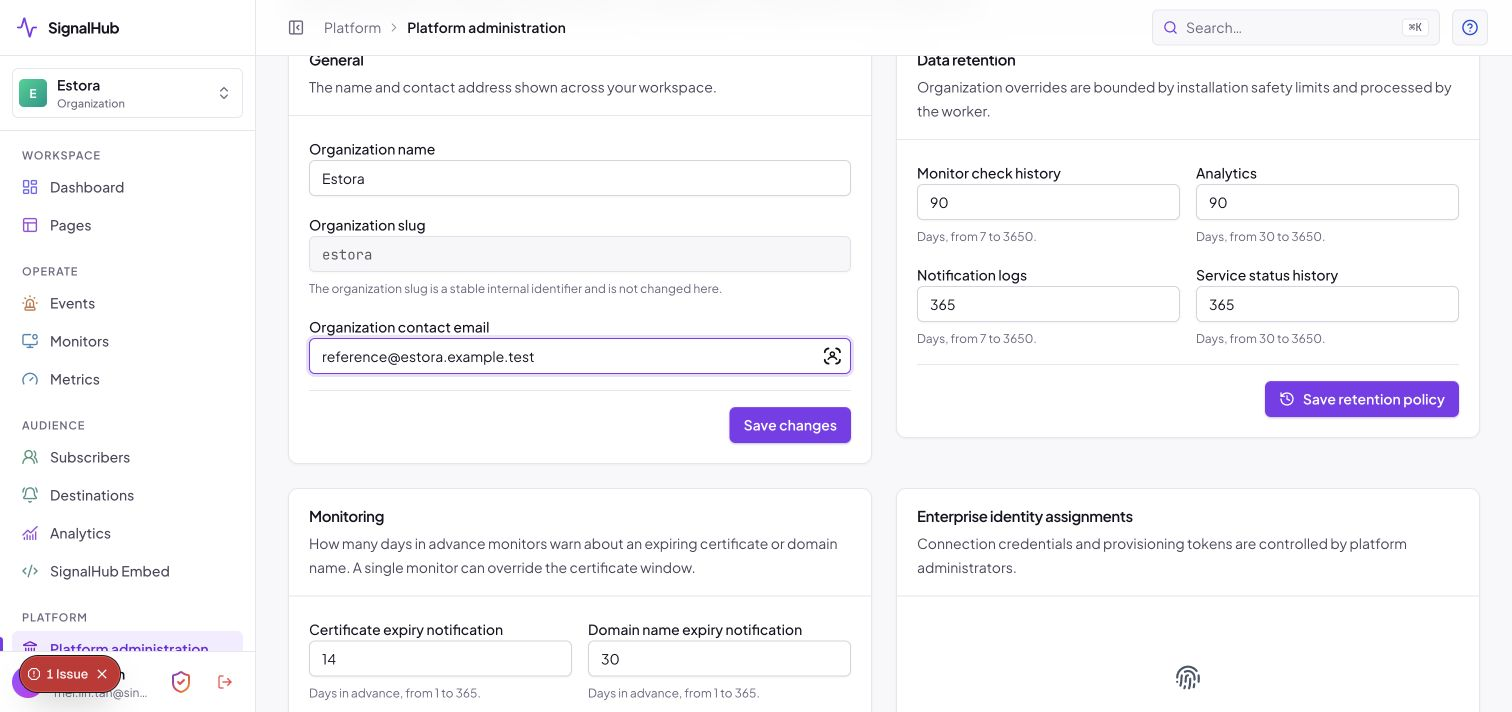Image resolution: width=1512 pixels, height=712 pixels.
Task: Go to Pages in the sidebar
Action: (127, 225)
